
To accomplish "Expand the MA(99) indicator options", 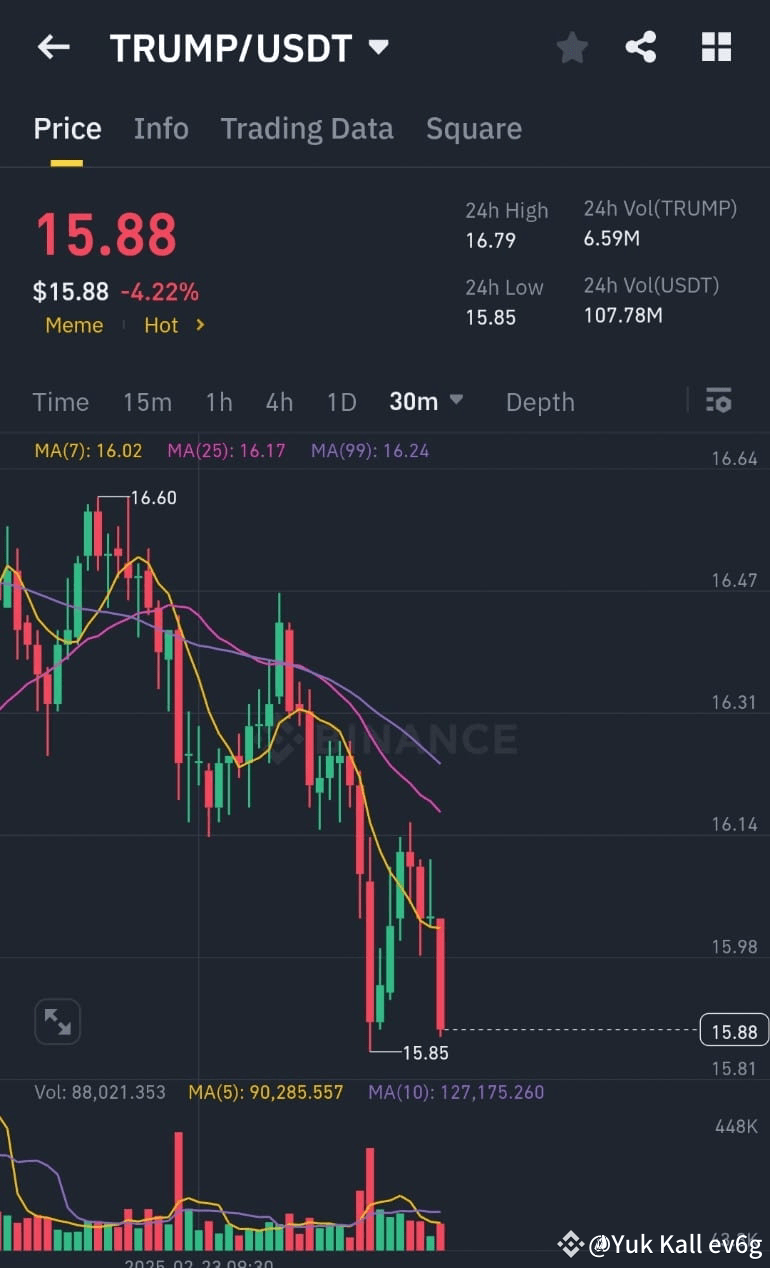I will click(x=369, y=451).
